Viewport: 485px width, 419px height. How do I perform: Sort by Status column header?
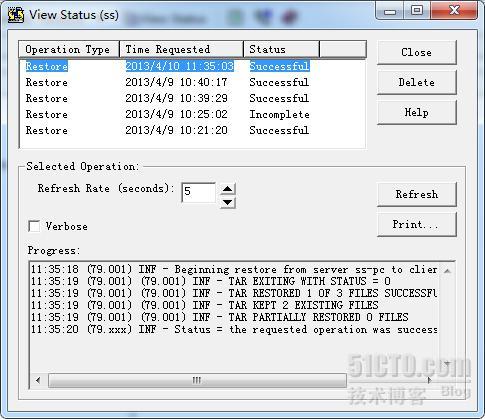(x=281, y=49)
